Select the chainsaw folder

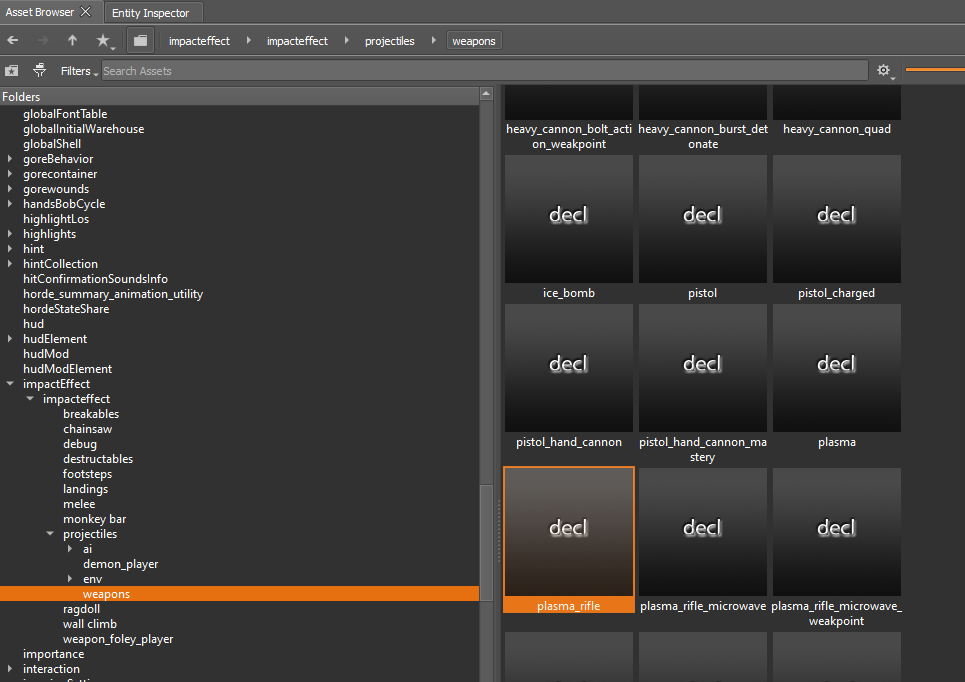click(87, 429)
